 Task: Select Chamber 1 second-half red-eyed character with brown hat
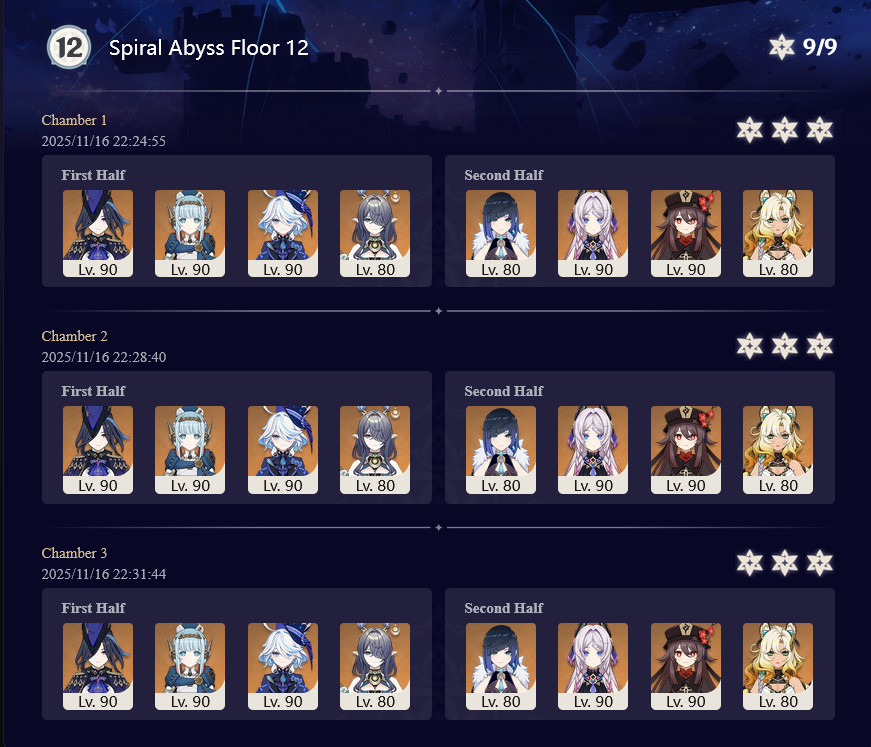[x=685, y=233]
